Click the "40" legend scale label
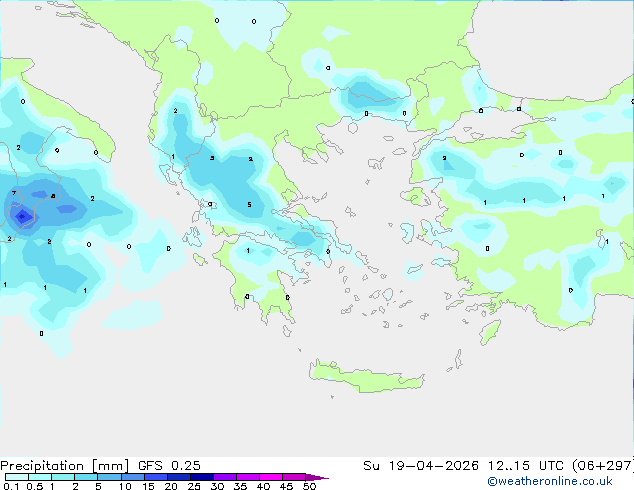 (263, 486)
